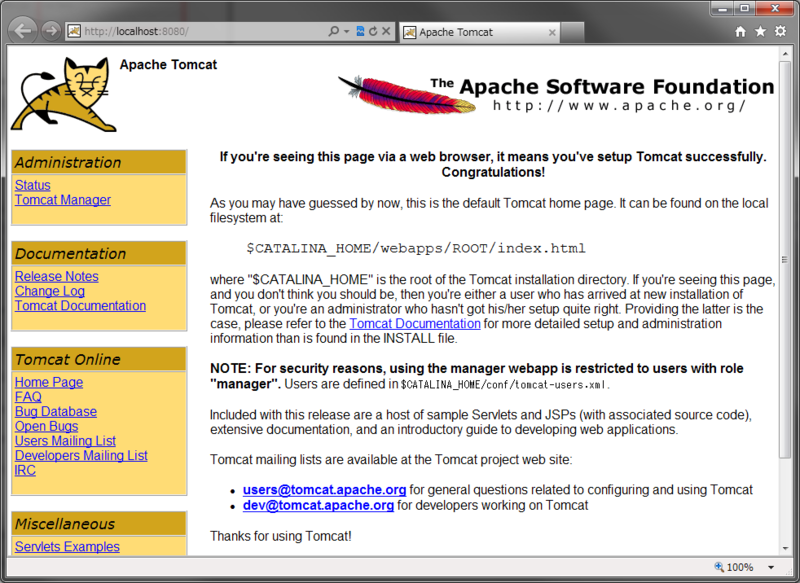Open the Bug Database link
Screen dimensions: 800x583
click(x=56, y=412)
